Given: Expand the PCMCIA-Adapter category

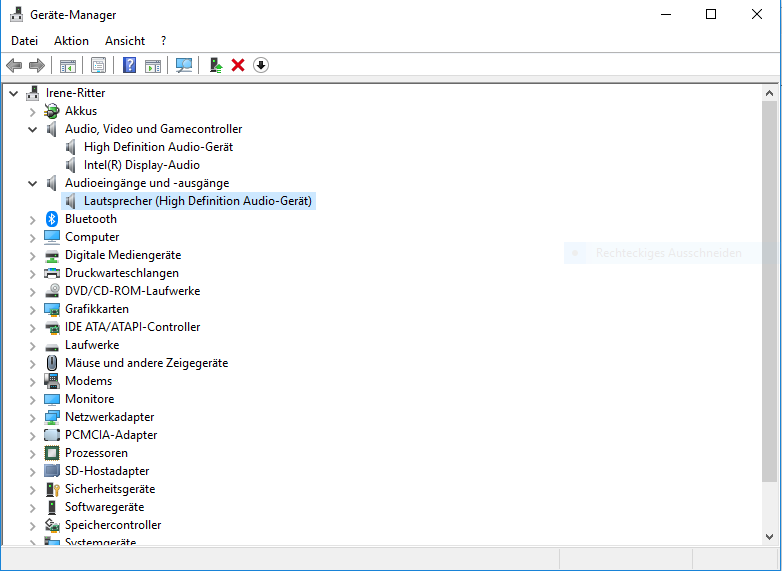Looking at the screenshot, I should click(32, 435).
